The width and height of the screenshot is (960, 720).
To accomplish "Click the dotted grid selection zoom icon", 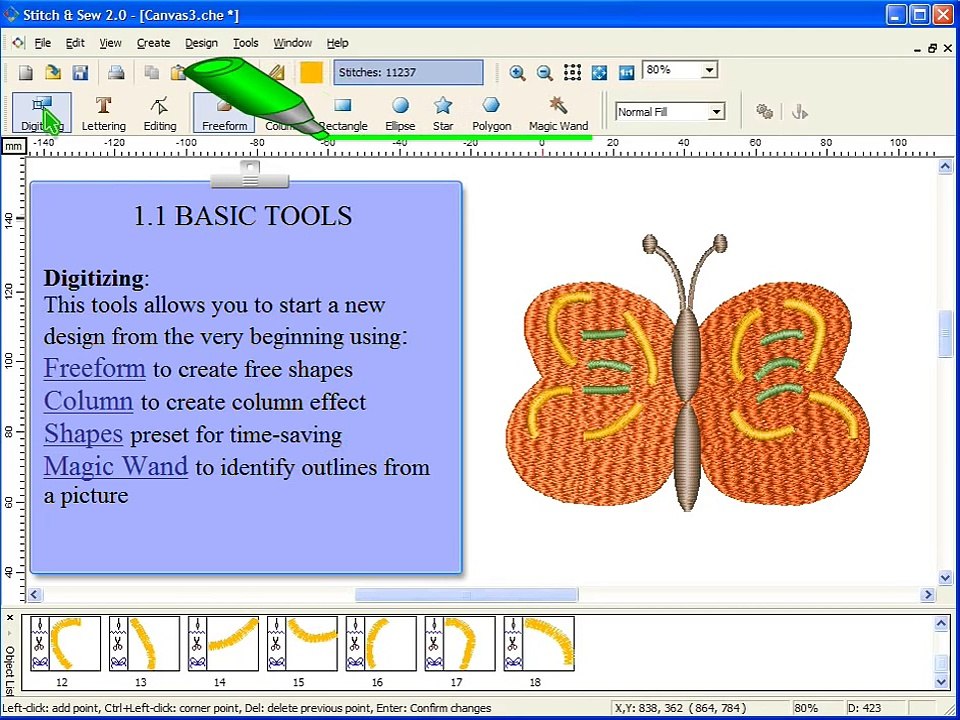I will point(572,72).
